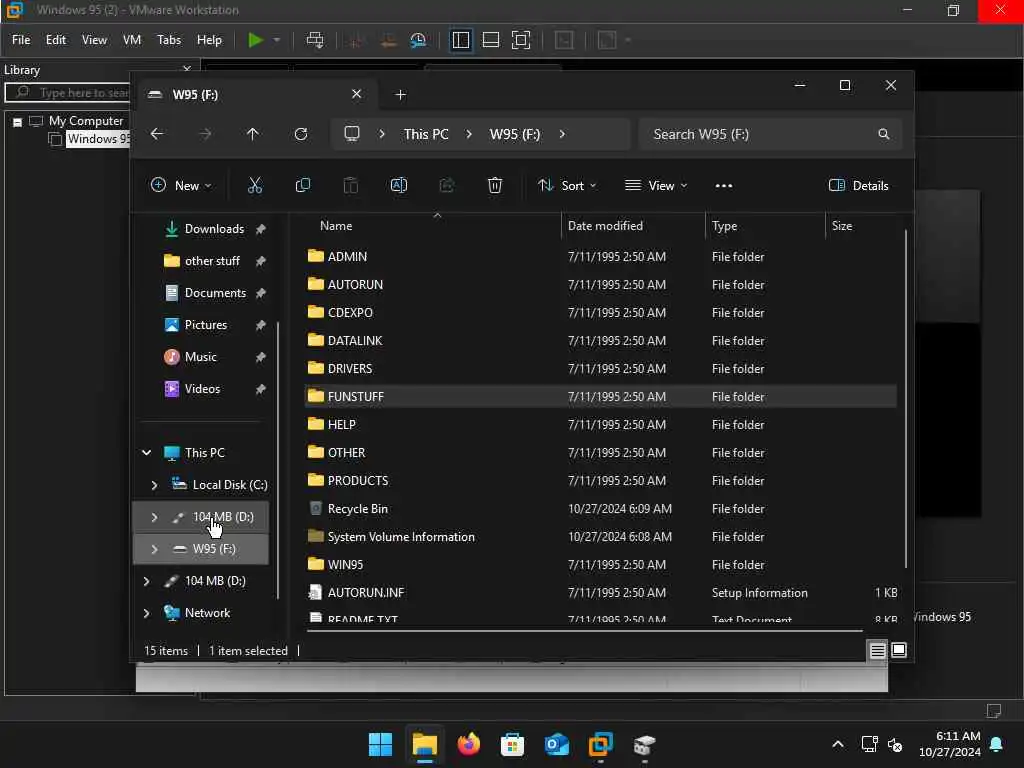Refresh the W95 (F:) folder view
1024x768 pixels.
301,134
